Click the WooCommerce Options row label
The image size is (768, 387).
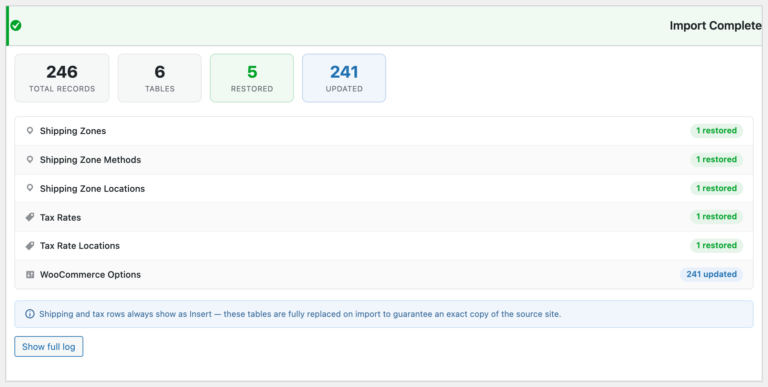tap(90, 275)
